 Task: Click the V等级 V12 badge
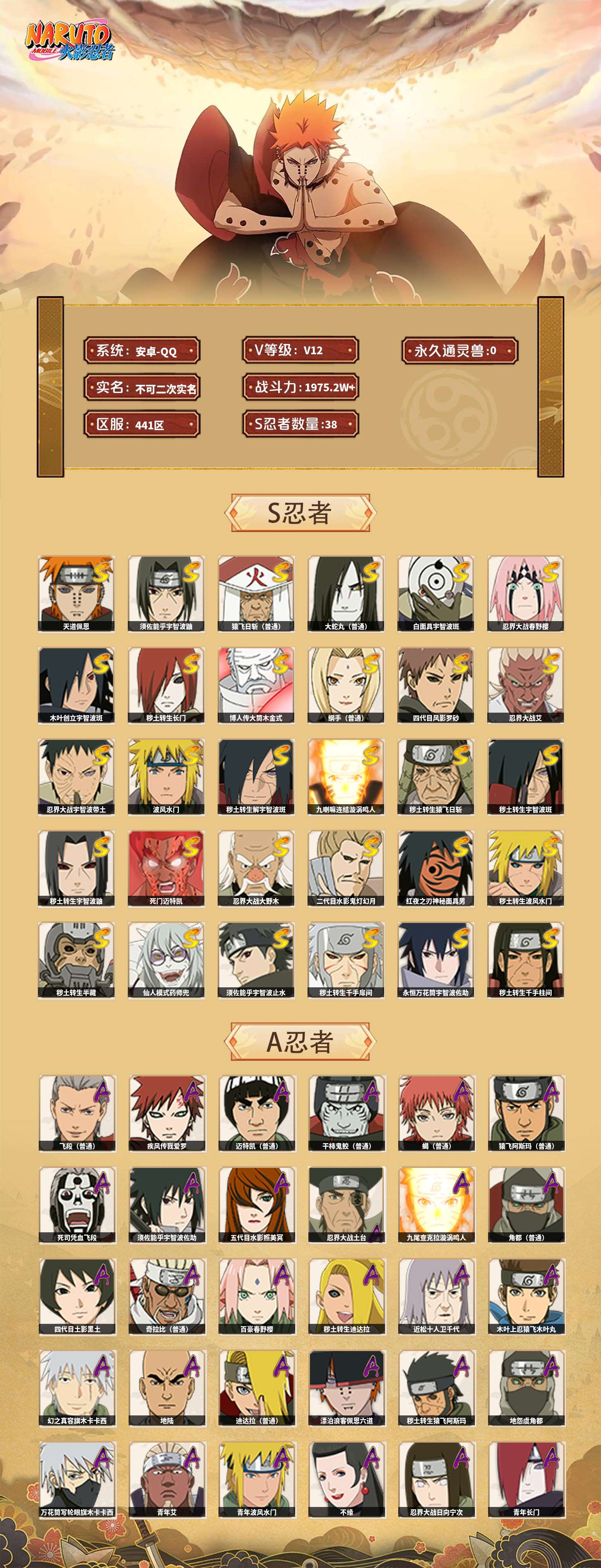point(300,350)
